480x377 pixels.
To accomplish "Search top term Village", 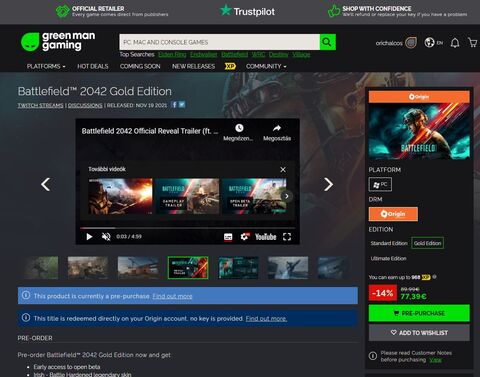I will pyautogui.click(x=301, y=54).
